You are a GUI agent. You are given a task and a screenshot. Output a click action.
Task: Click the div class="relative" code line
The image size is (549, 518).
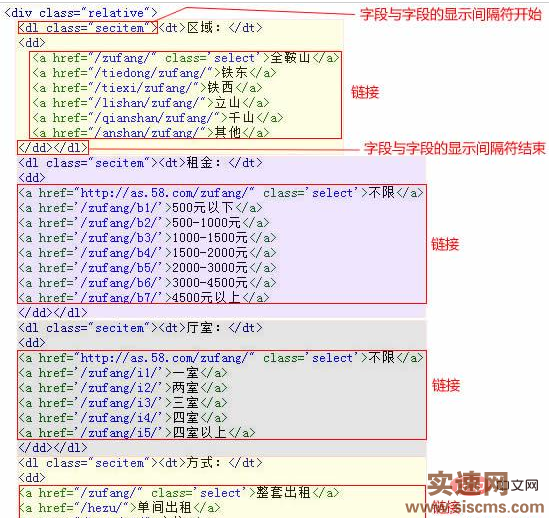[81, 13]
